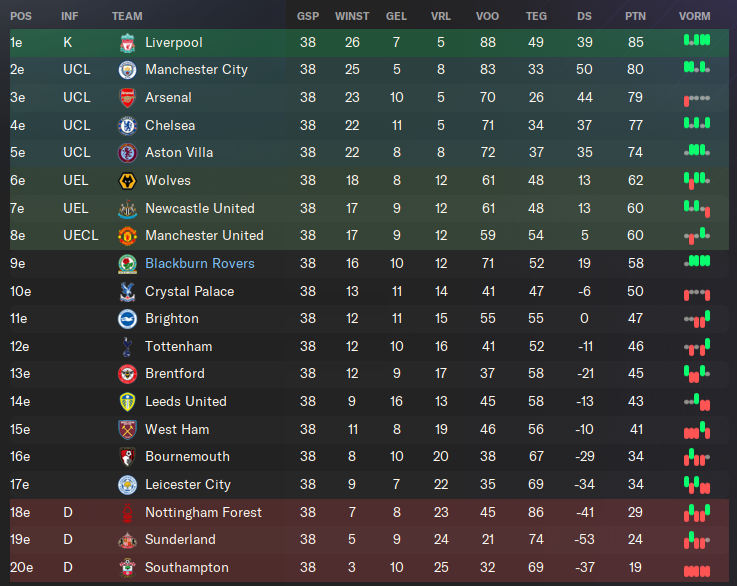This screenshot has height=586, width=737.
Task: Sort table by WINST column header
Action: [x=352, y=16]
